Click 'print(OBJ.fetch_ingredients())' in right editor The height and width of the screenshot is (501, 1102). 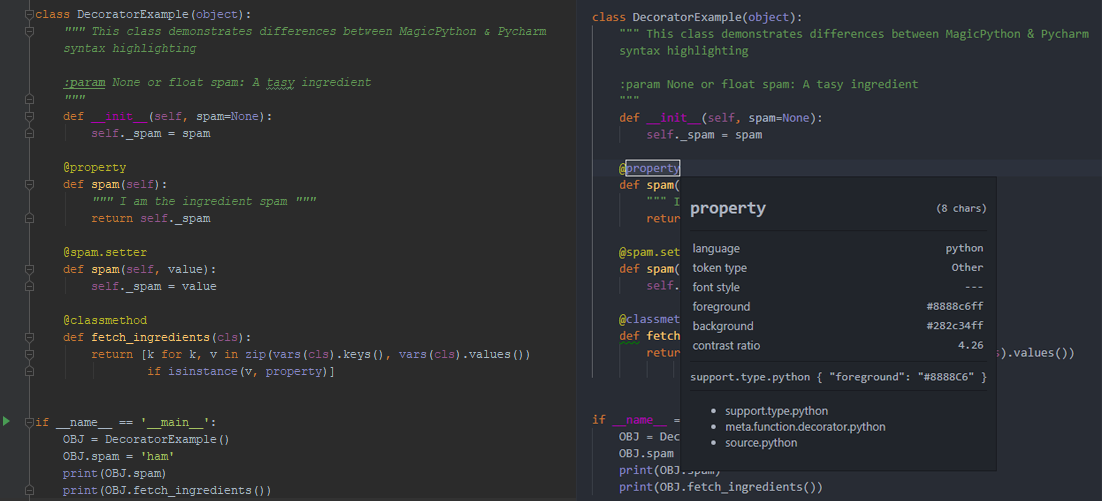tap(720, 486)
